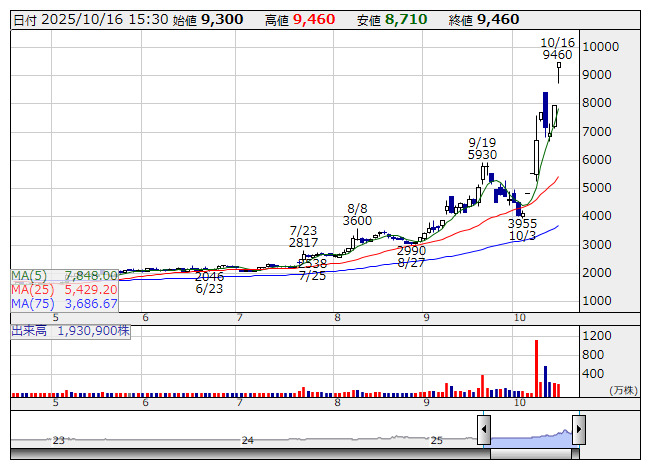Image resolution: width=653 pixels, height=470 pixels.
Task: Click the tallest red volume bar
Action: tap(536, 366)
